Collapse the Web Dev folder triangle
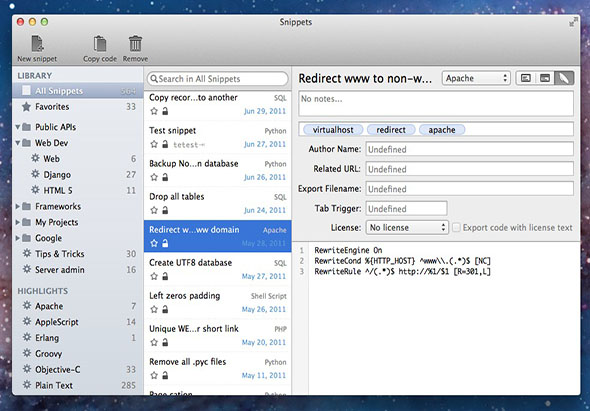 pyautogui.click(x=18, y=143)
